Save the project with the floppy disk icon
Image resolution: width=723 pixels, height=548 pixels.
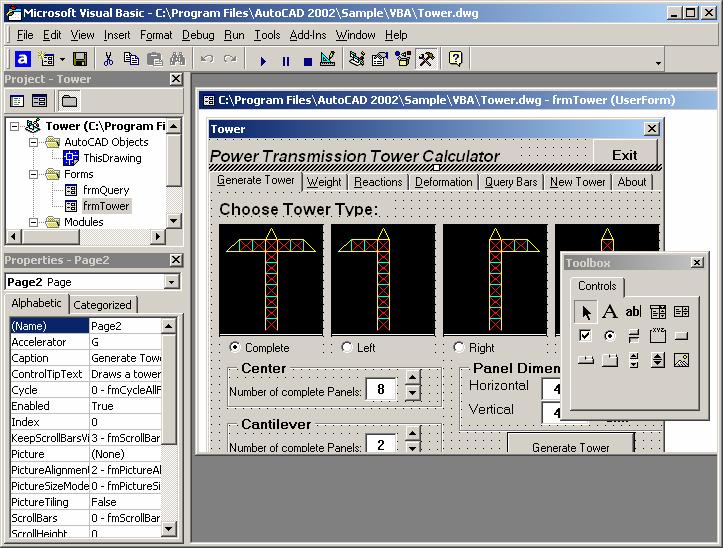point(80,60)
